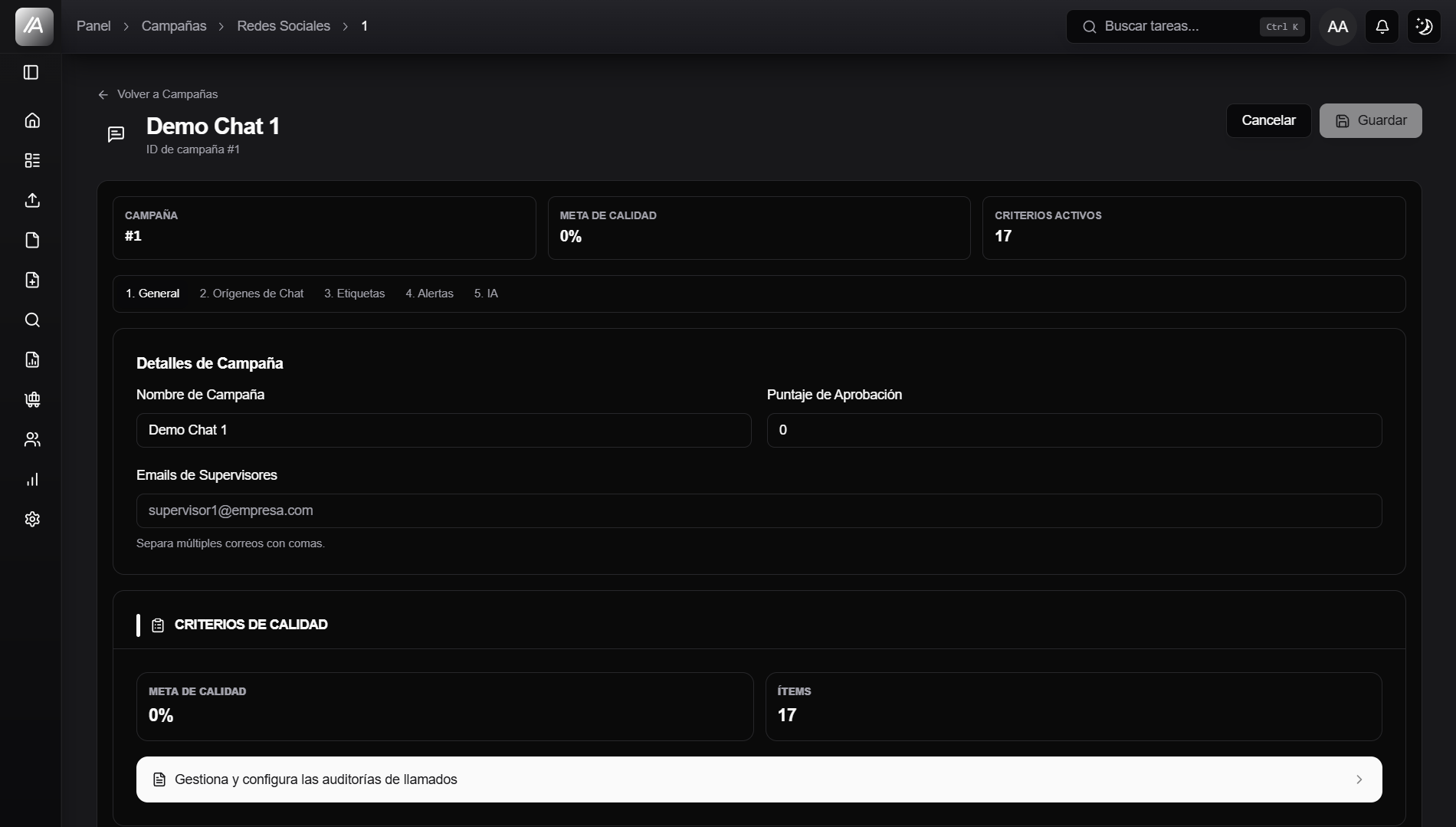Image resolution: width=1456 pixels, height=827 pixels.
Task: Open the users icon in sidebar
Action: point(32,439)
